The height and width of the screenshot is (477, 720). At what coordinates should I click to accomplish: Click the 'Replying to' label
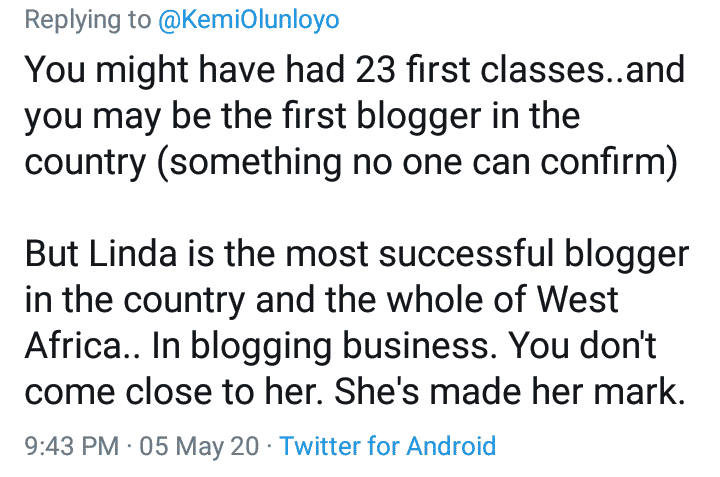pos(88,20)
